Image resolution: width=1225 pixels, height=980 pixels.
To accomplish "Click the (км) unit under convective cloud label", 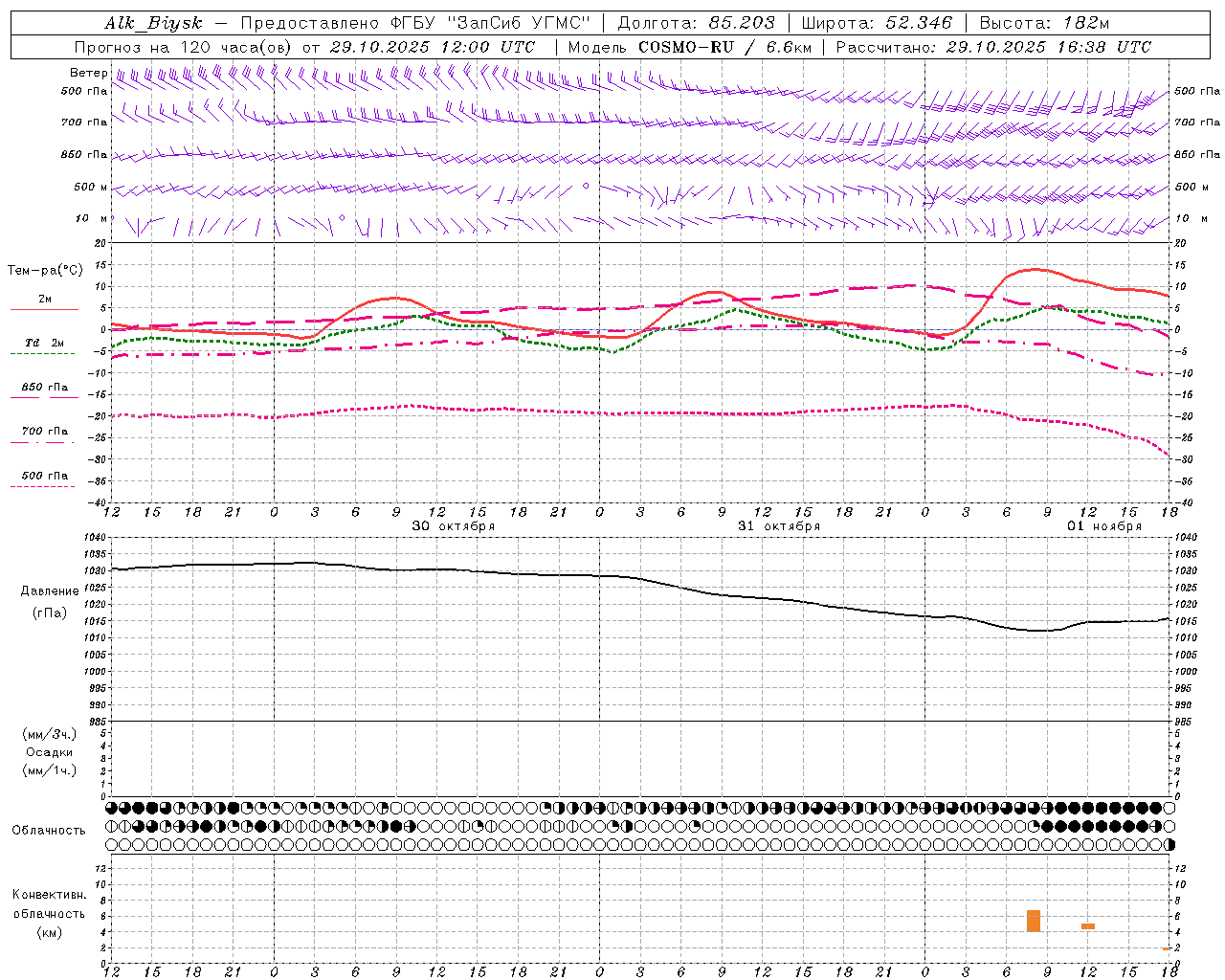I will (50, 932).
